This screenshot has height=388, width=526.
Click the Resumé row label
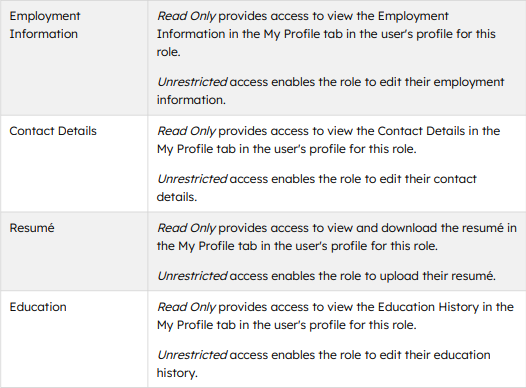tap(32, 228)
